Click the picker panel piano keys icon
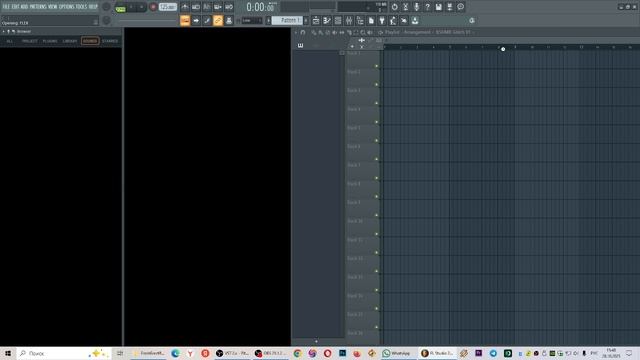The image size is (640, 360). point(300,45)
